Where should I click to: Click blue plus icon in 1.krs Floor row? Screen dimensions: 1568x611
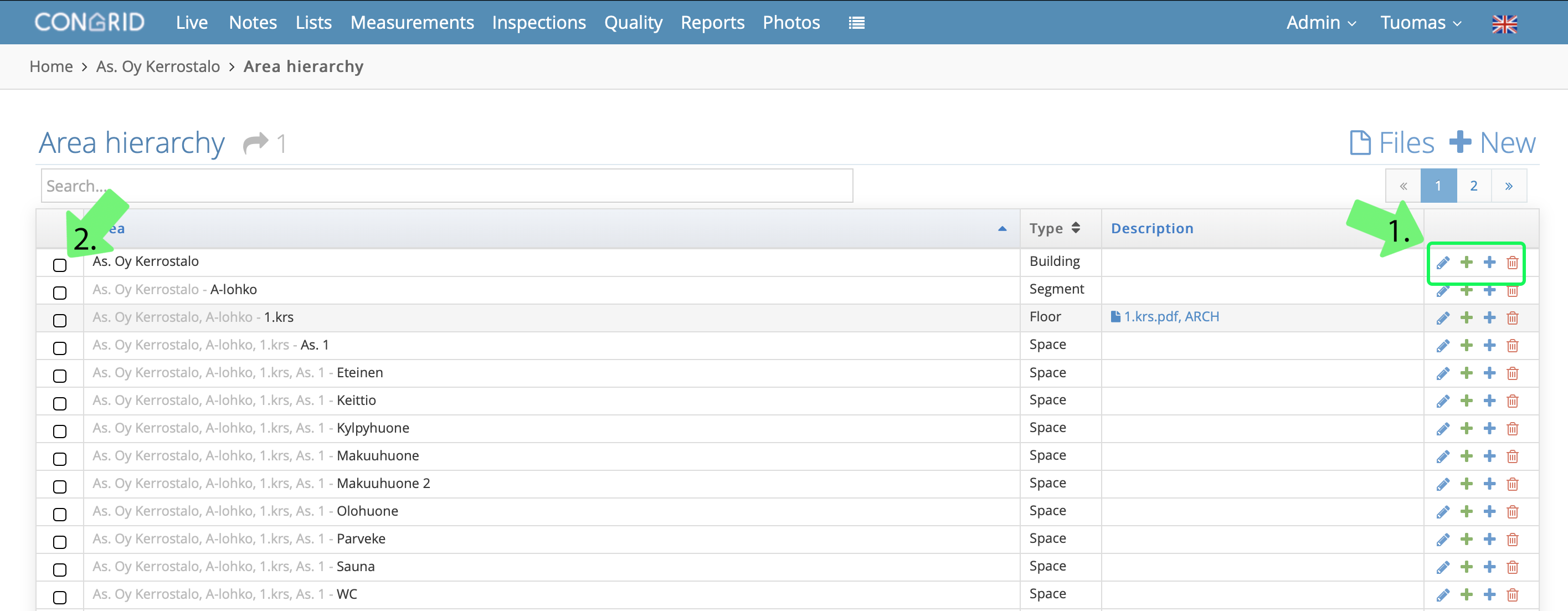click(x=1489, y=317)
